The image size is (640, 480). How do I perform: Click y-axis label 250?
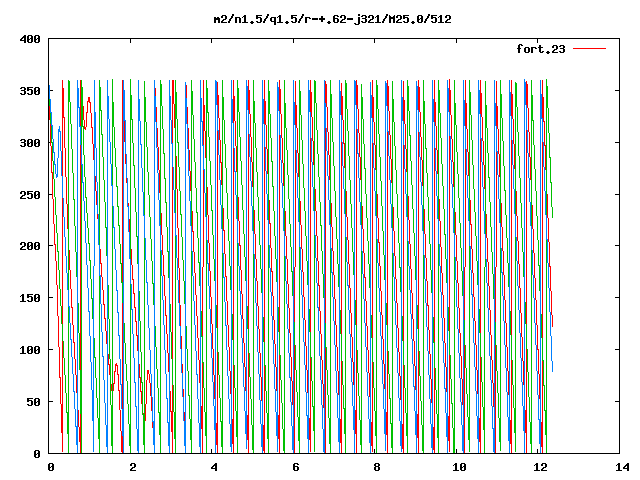point(30,195)
